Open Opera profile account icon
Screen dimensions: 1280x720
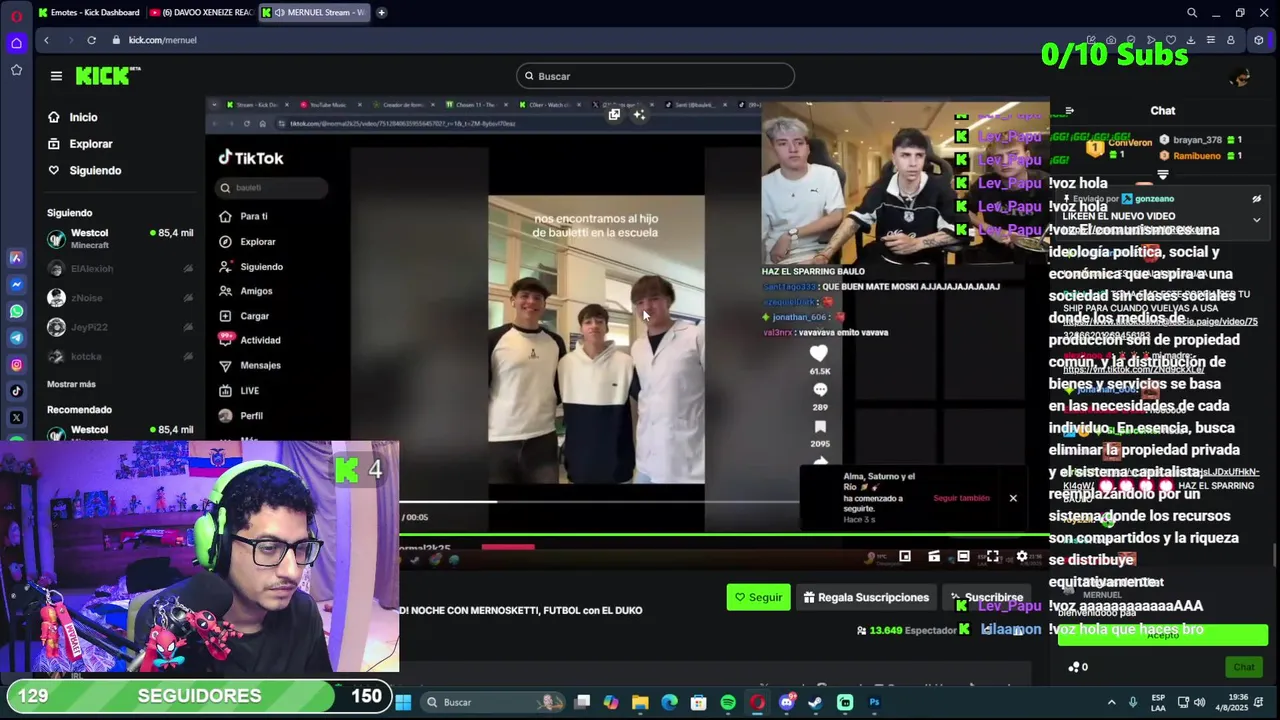click(1231, 40)
